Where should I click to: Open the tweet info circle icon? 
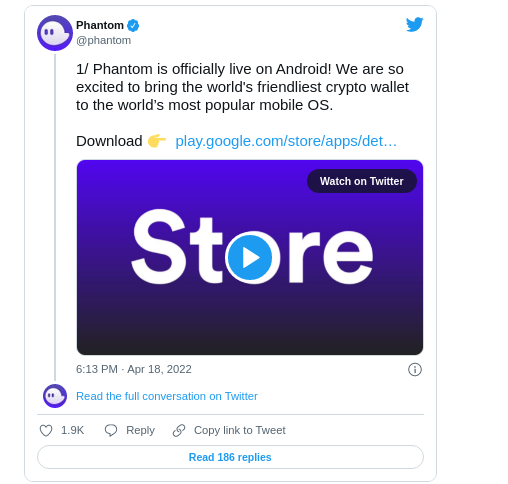coord(415,369)
